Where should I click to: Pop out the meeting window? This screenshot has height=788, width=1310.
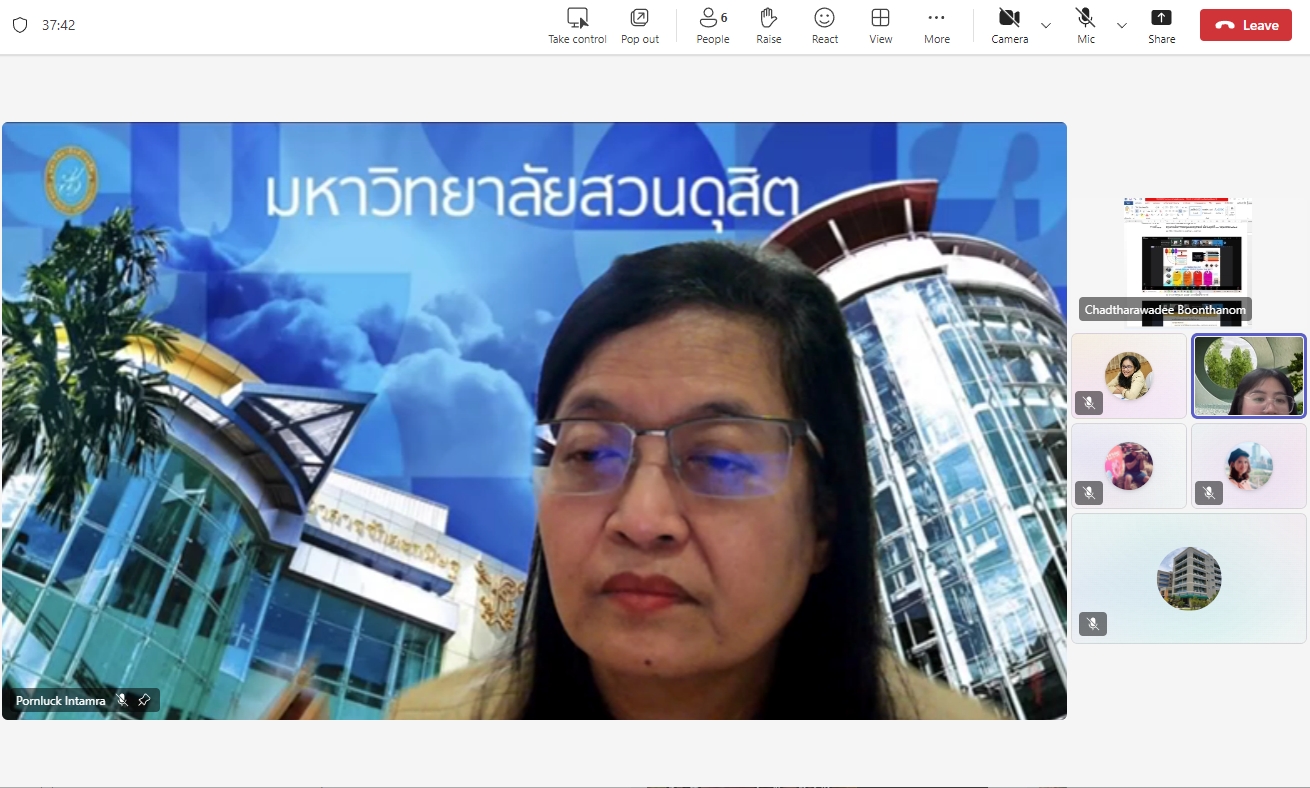(639, 18)
